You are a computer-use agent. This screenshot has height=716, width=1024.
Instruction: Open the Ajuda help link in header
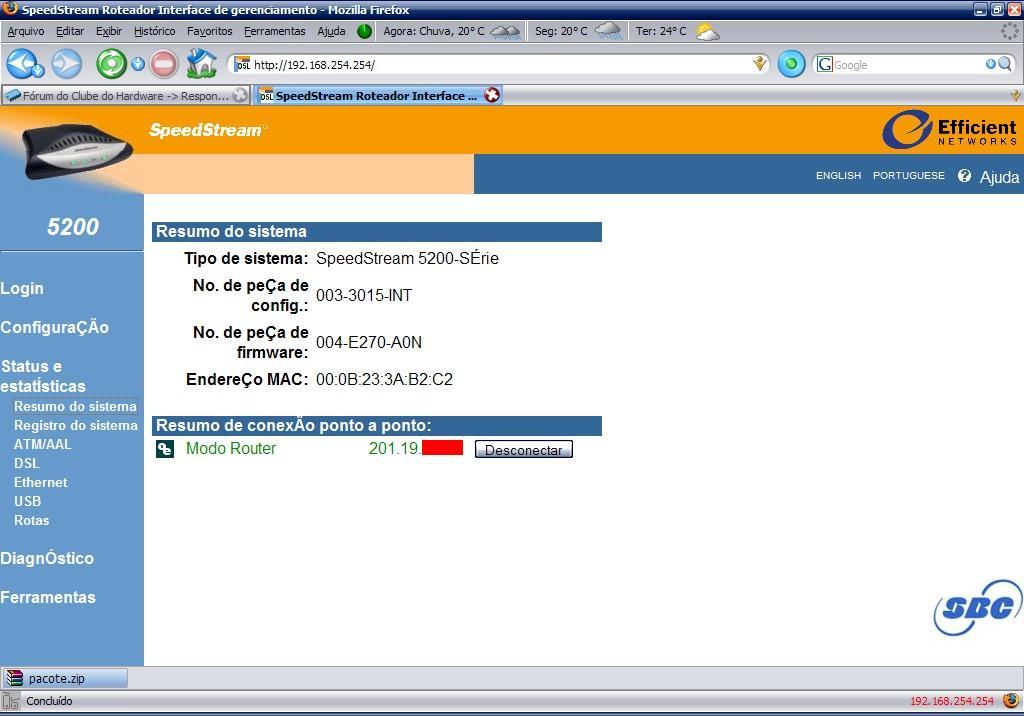click(x=999, y=177)
